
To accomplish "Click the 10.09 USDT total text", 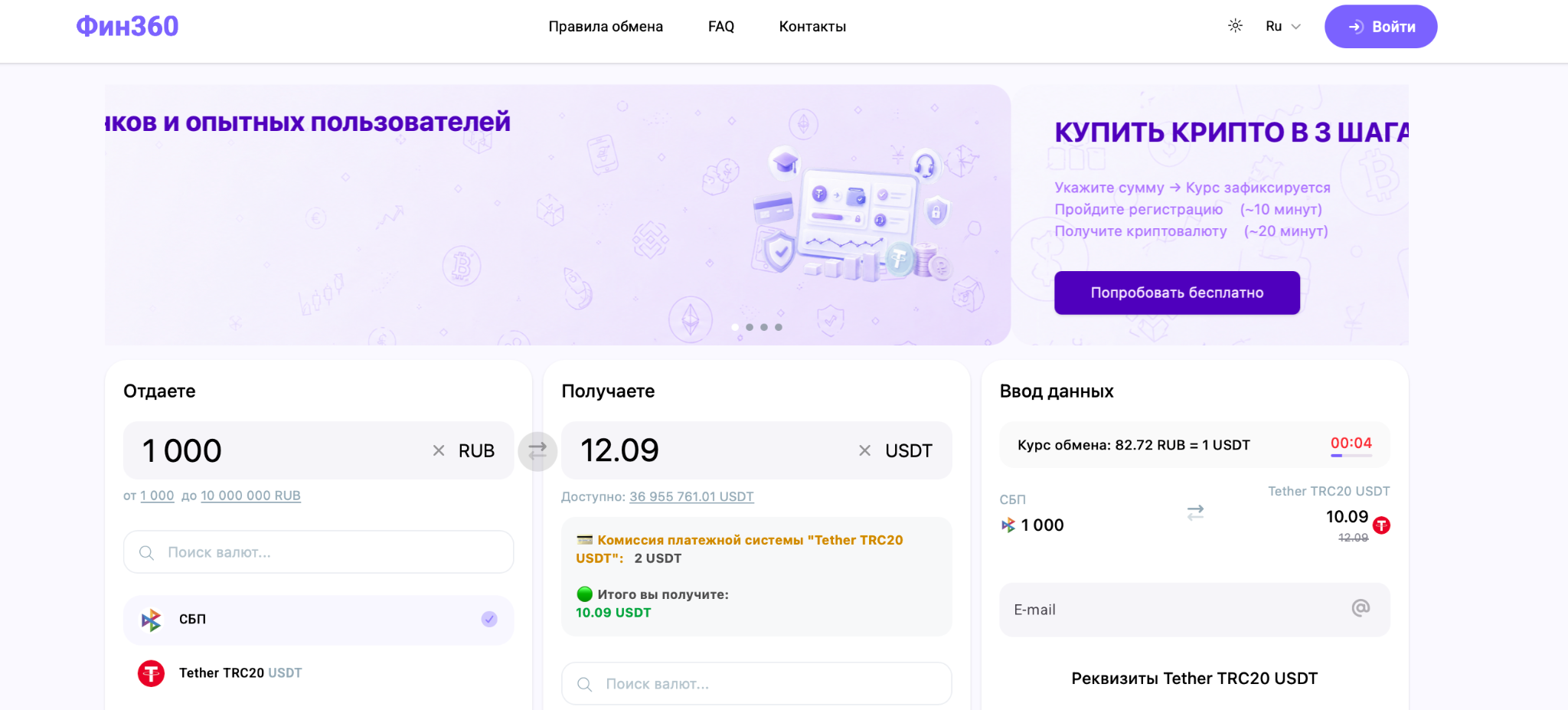I will point(613,613).
